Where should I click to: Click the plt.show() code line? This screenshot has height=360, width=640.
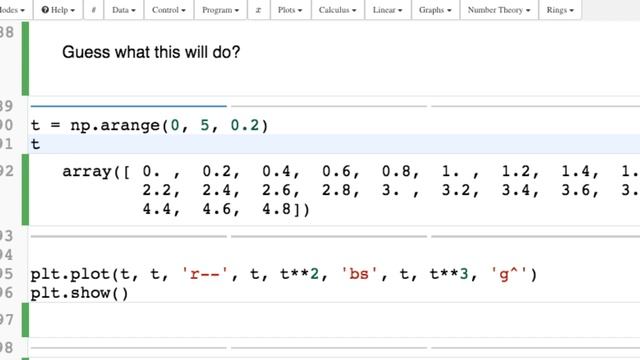click(80, 293)
